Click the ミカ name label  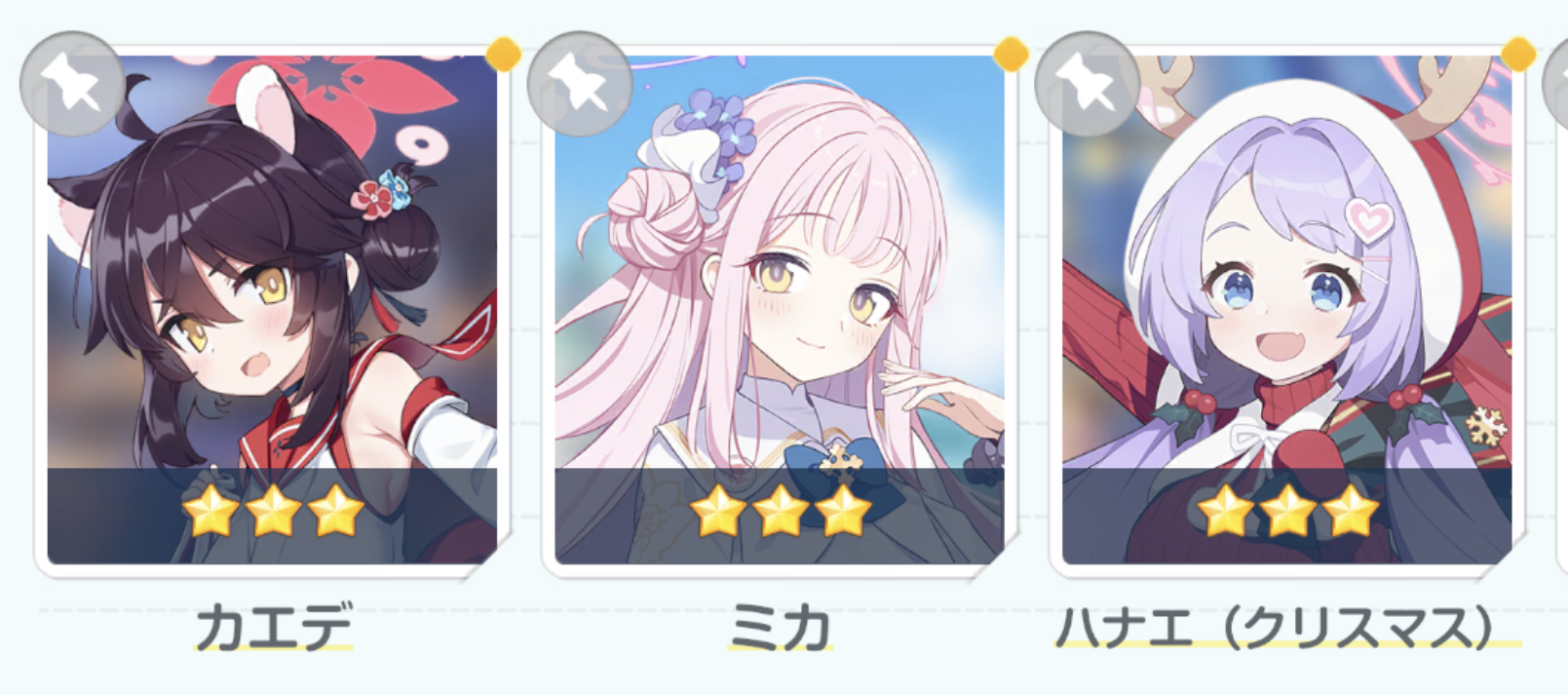780,626
